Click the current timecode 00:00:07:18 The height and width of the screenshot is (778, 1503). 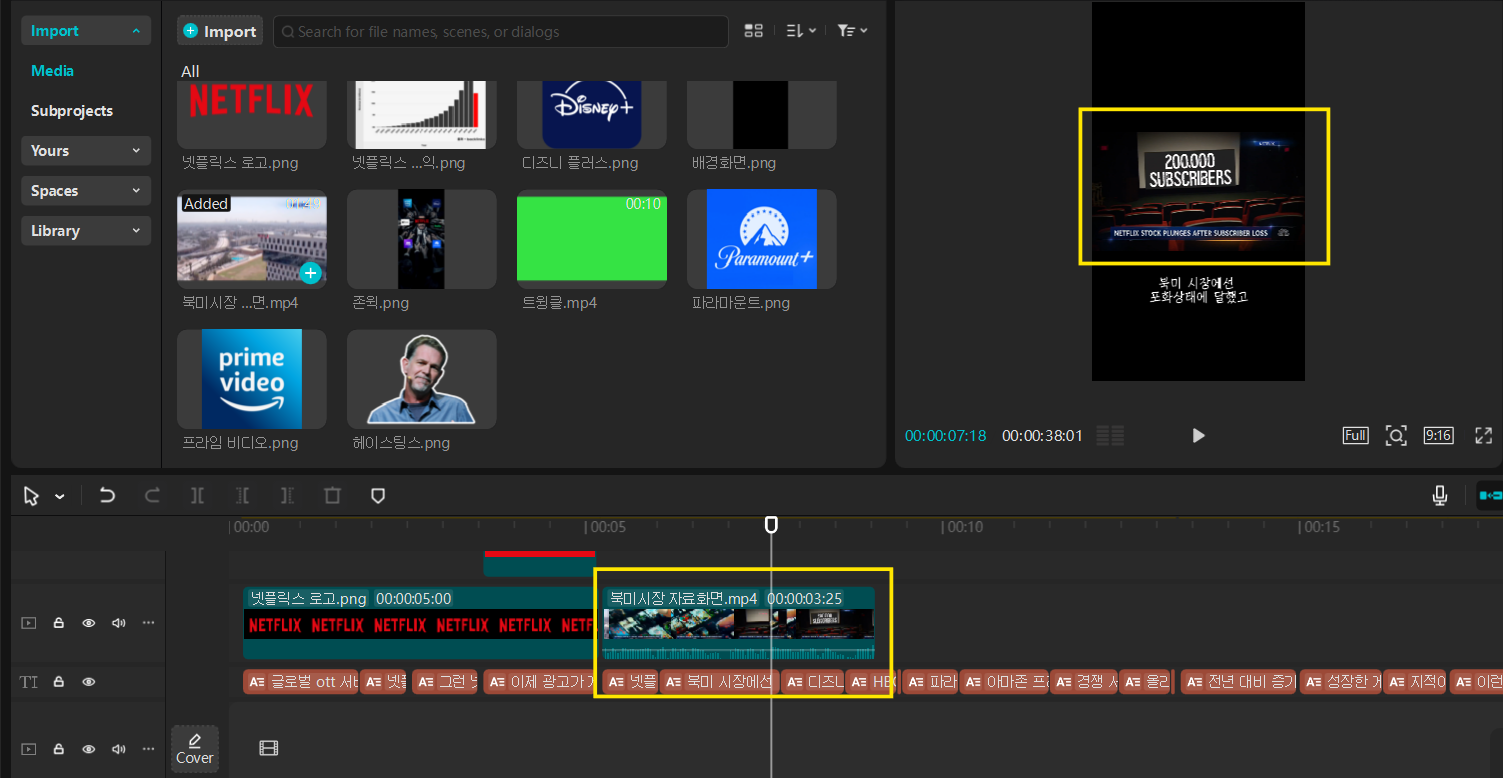click(x=945, y=435)
